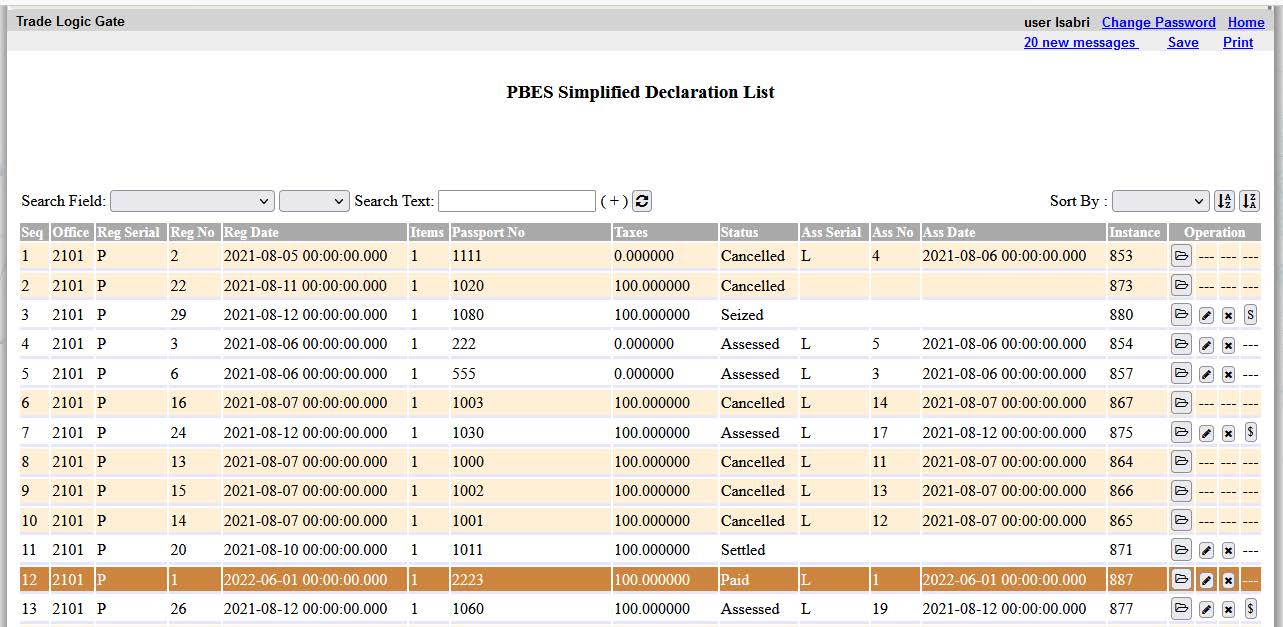
Task: Expand the Sort By dropdown
Action: (x=1160, y=201)
